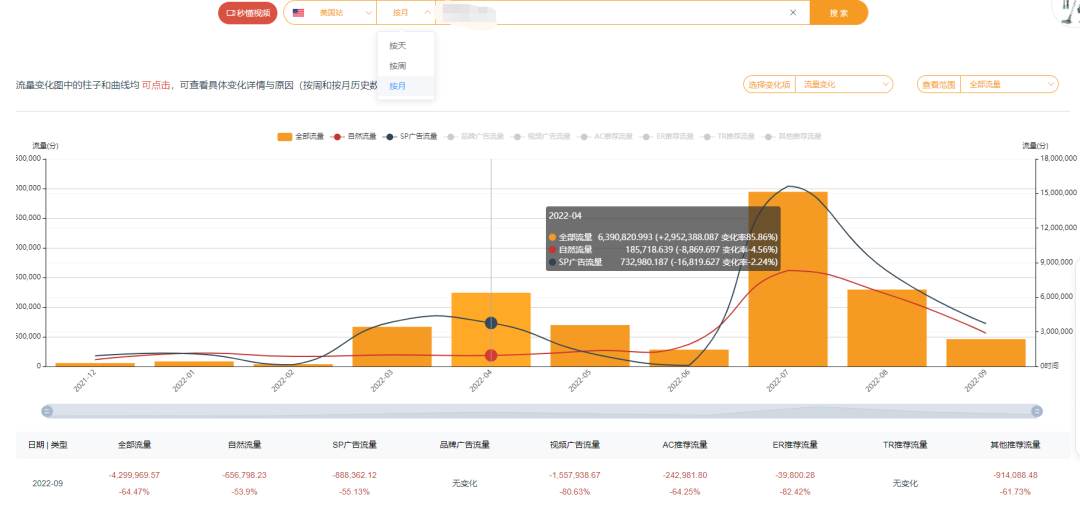Grab the right handle of range slider
Screen dimensions: 1080x507
tap(1037, 411)
